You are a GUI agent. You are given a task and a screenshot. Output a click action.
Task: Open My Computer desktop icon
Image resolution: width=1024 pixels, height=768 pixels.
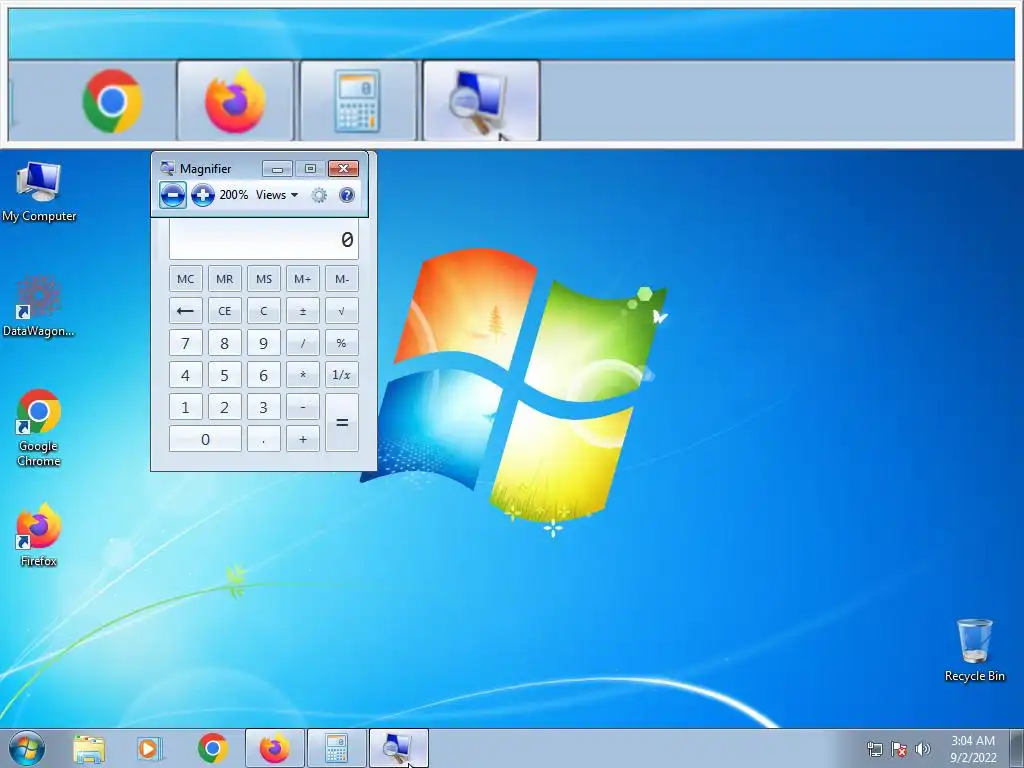pos(39,191)
